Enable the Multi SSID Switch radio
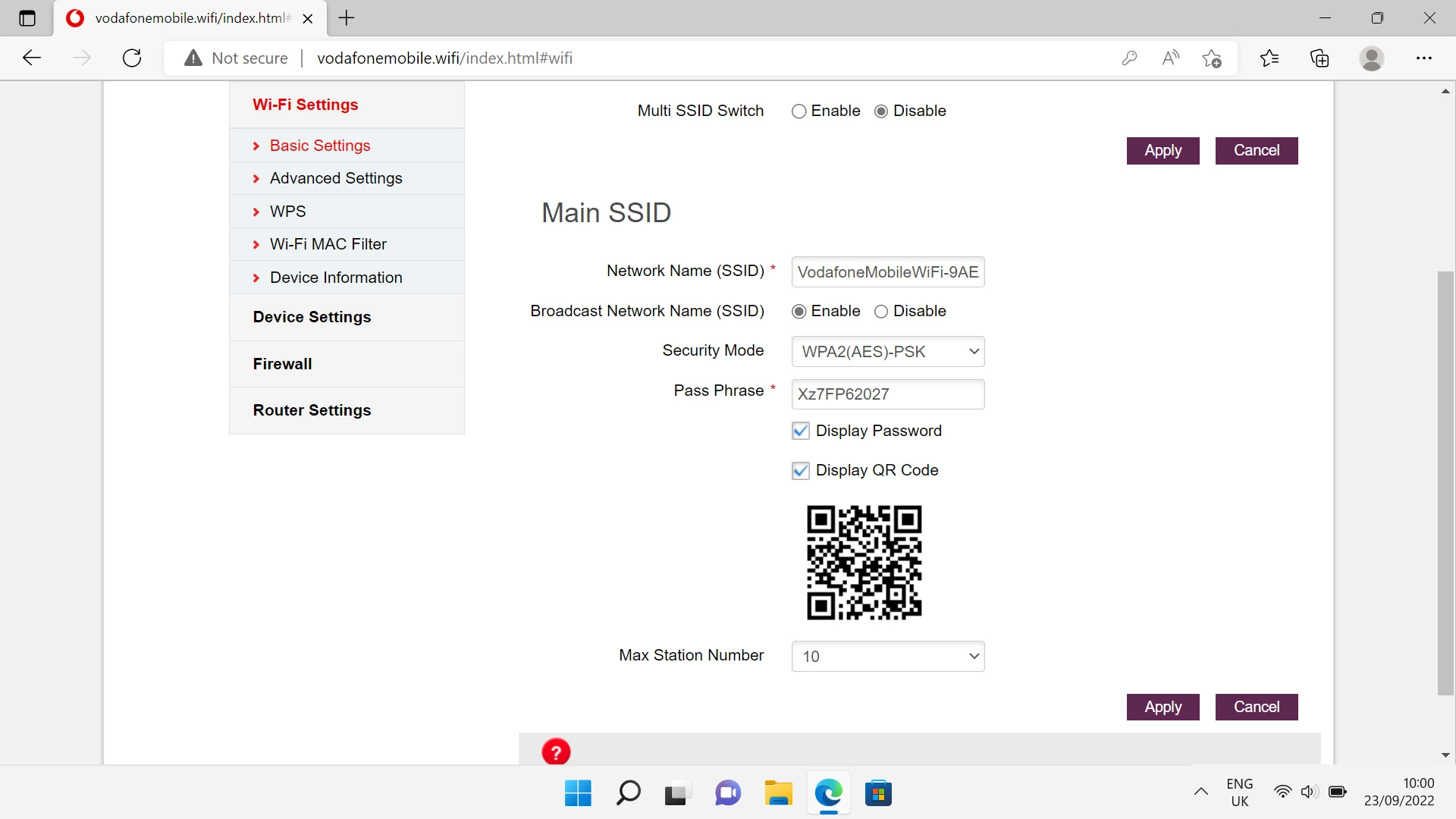This screenshot has width=1456, height=819. pyautogui.click(x=799, y=111)
